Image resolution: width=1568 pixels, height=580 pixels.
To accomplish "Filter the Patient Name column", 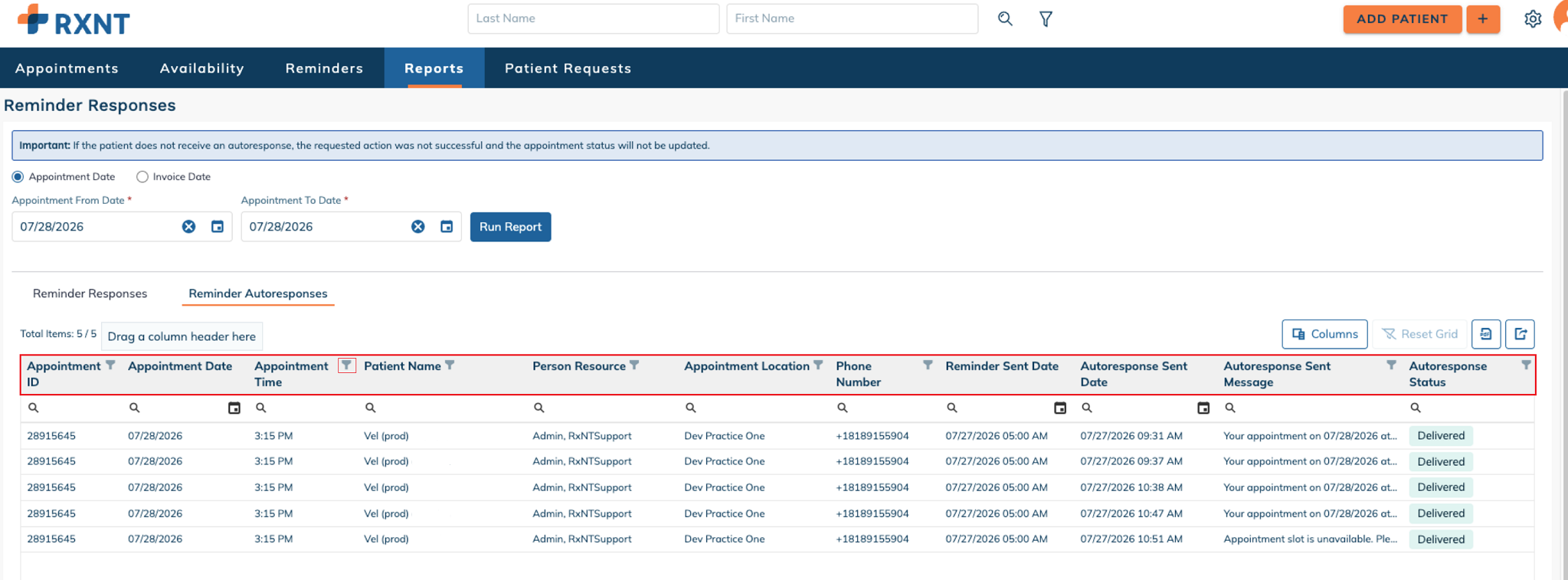I will [450, 365].
